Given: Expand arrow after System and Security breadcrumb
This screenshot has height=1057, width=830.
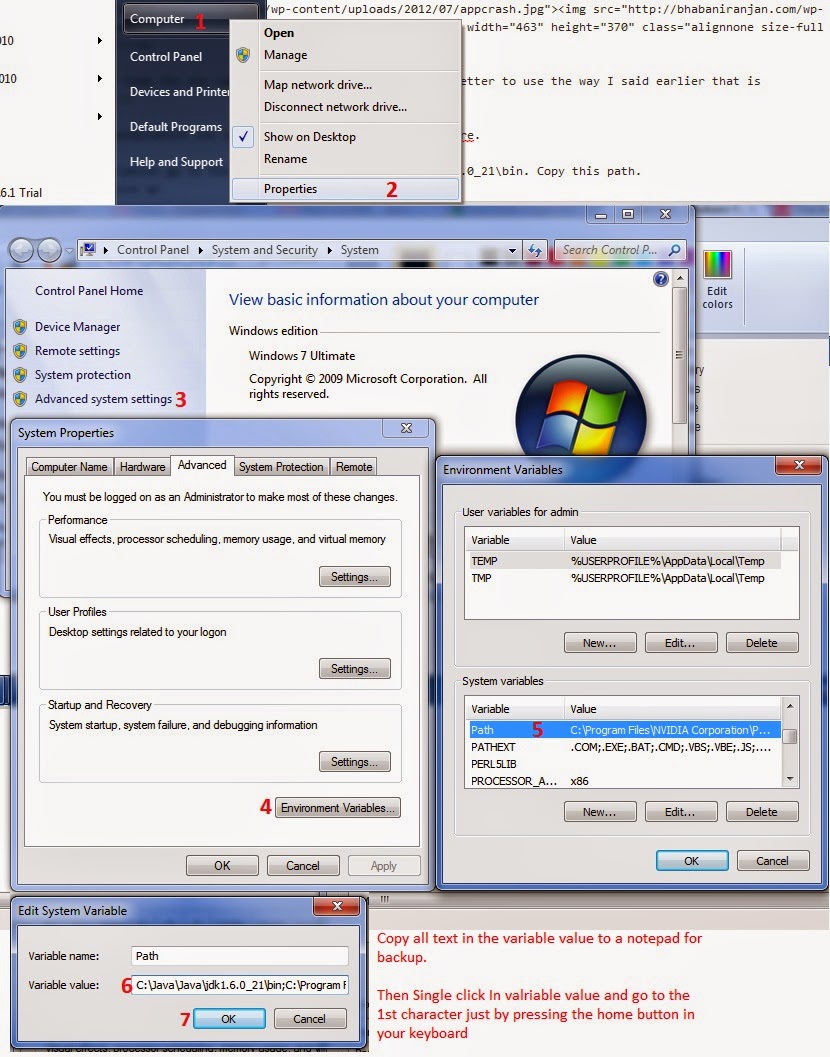Looking at the screenshot, I should (x=329, y=250).
